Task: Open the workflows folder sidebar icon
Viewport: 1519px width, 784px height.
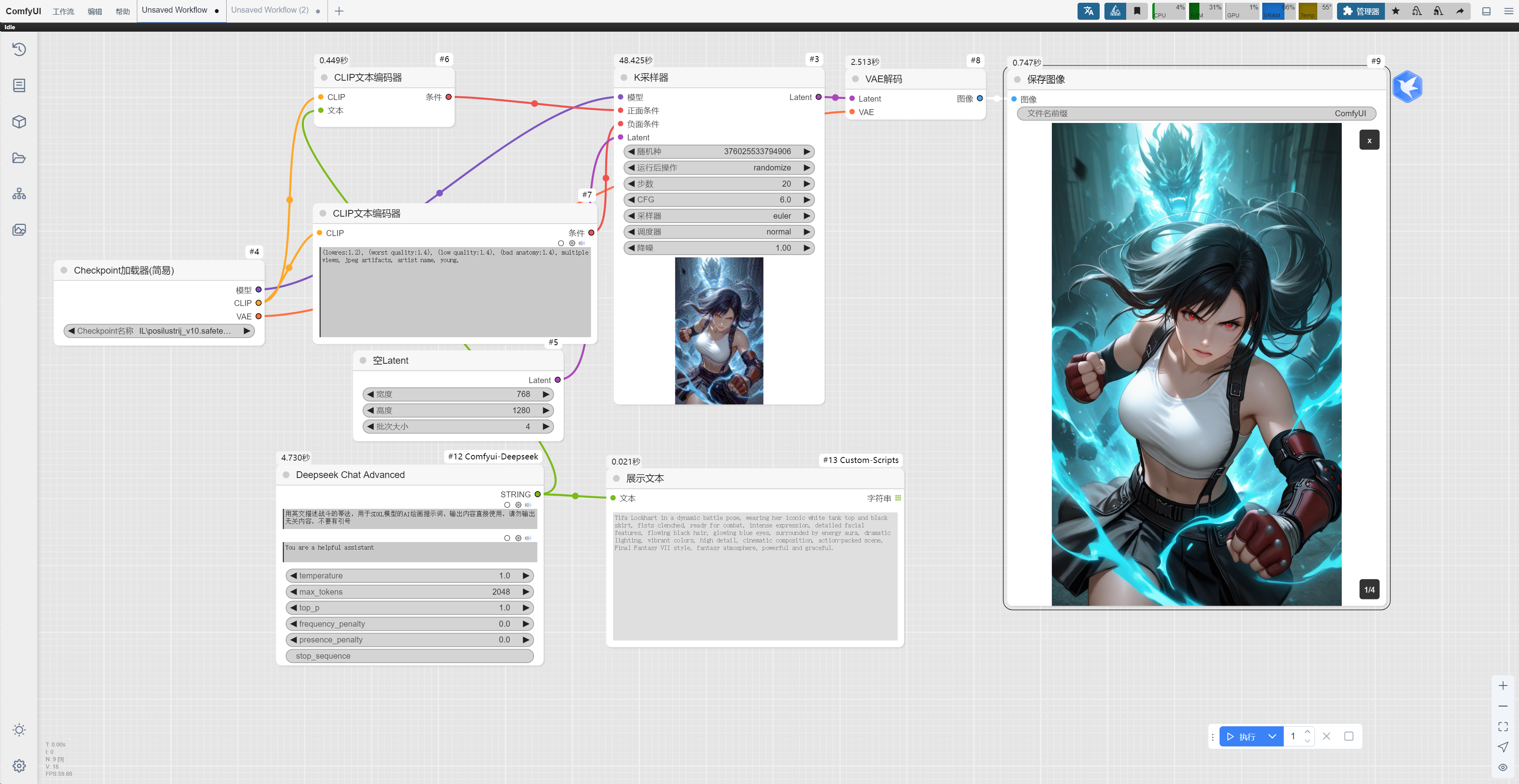Action: point(19,158)
